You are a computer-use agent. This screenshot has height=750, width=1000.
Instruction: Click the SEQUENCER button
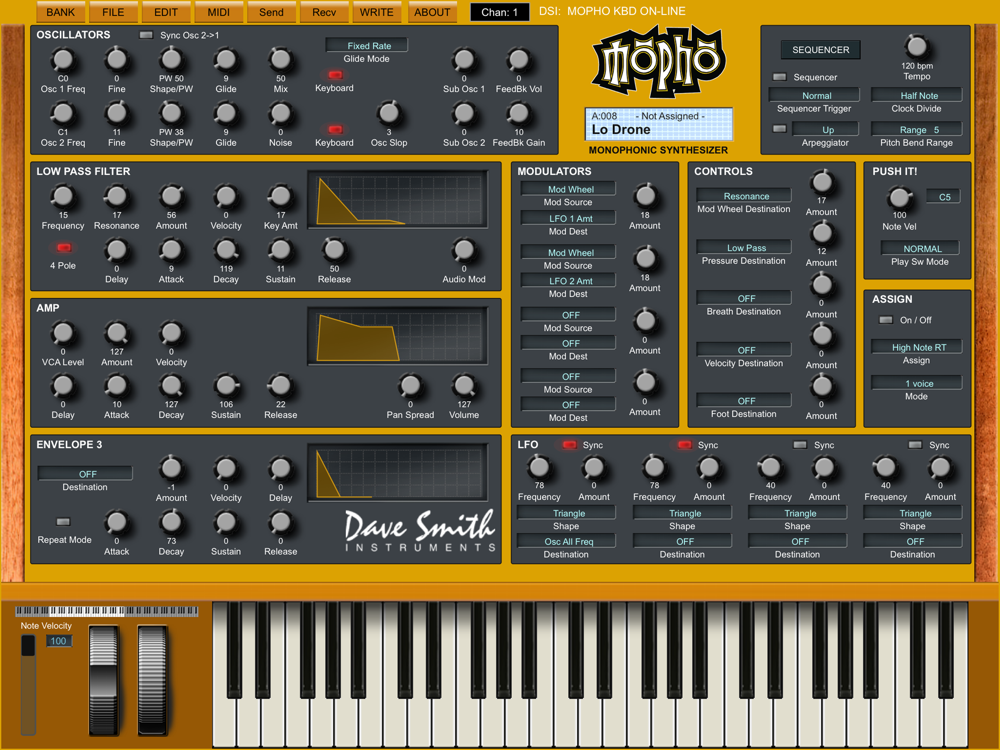[x=820, y=50]
